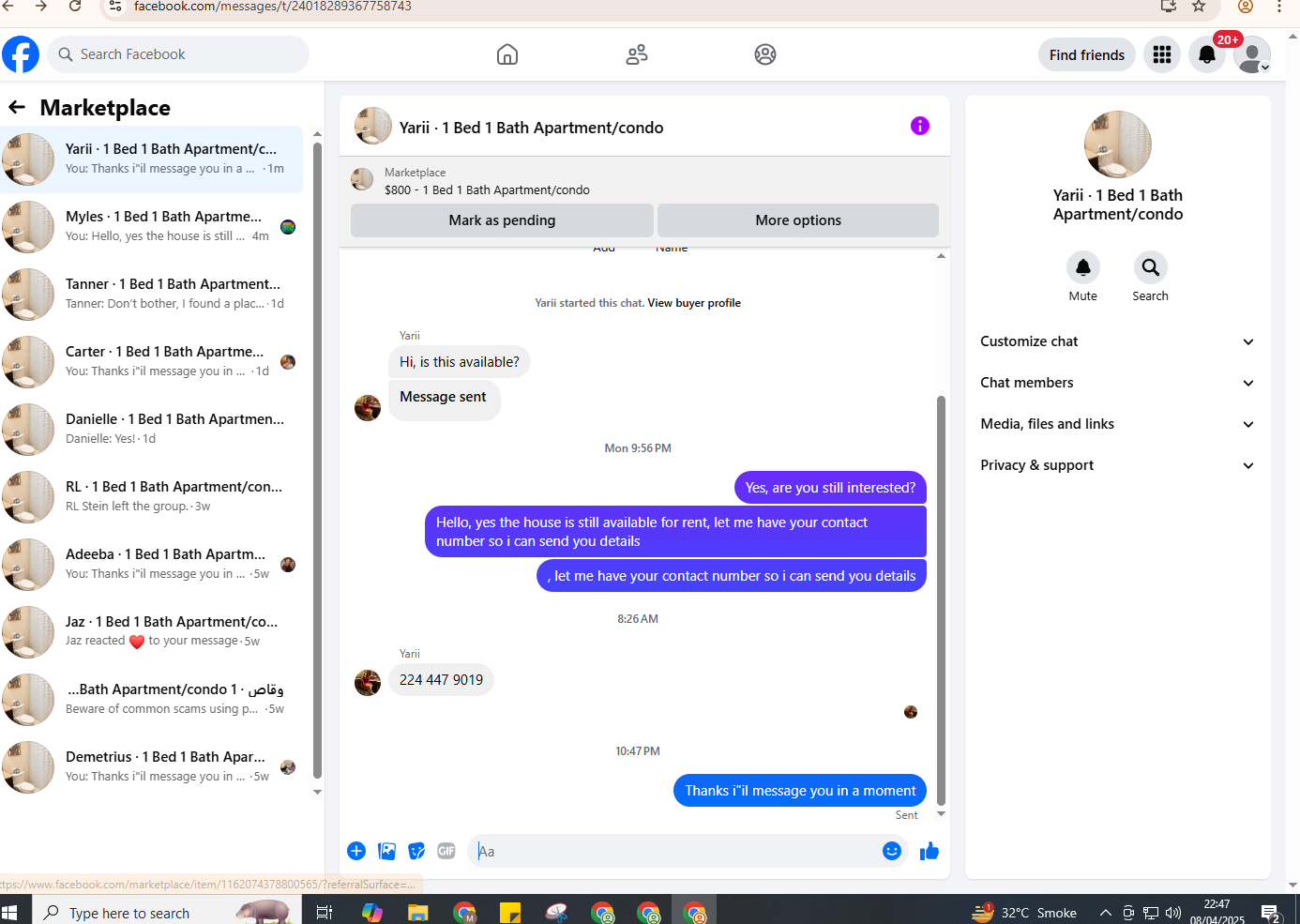Send a thumbs up like
The height and width of the screenshot is (924, 1300).
[930, 851]
